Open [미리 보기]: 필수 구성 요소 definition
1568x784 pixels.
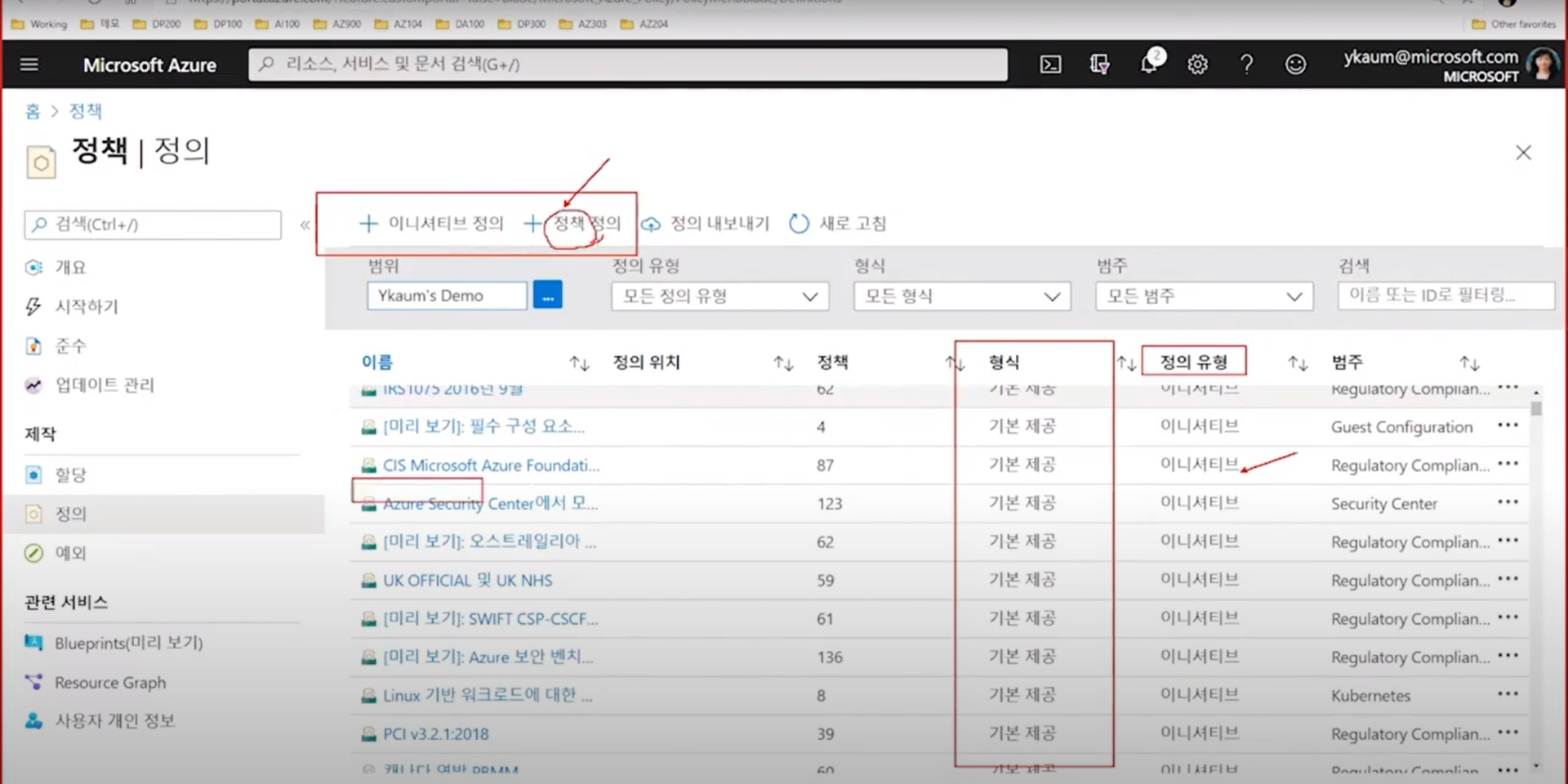pos(483,426)
